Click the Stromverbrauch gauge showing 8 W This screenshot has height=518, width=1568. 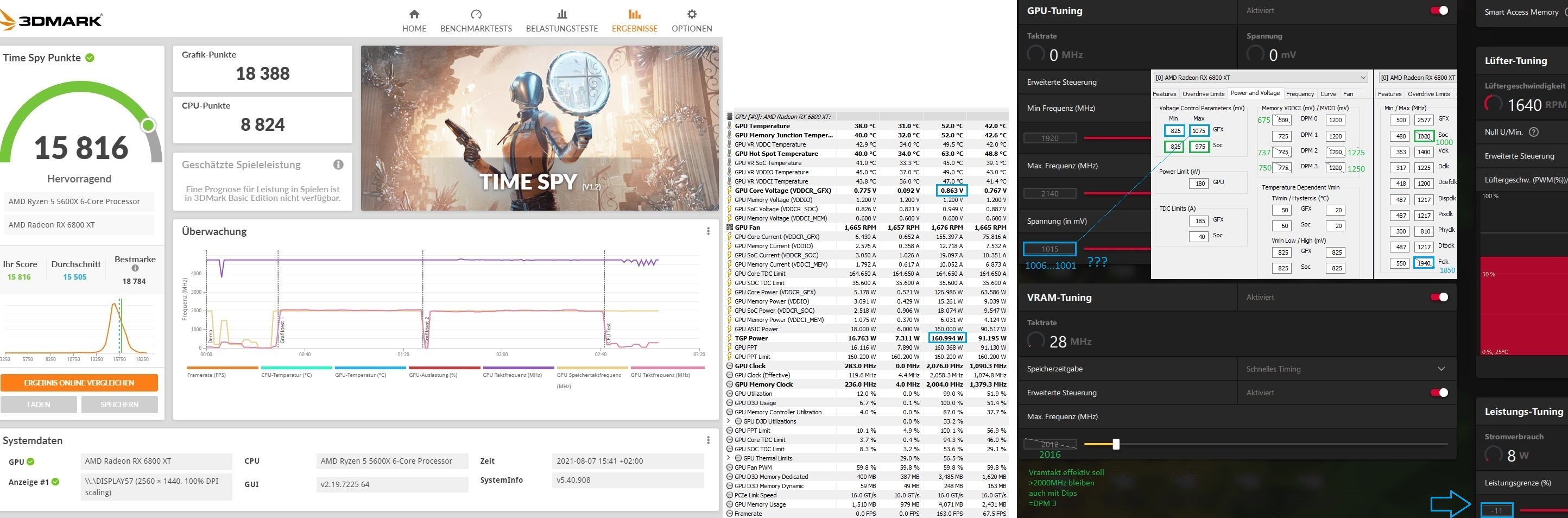pyautogui.click(x=1494, y=454)
